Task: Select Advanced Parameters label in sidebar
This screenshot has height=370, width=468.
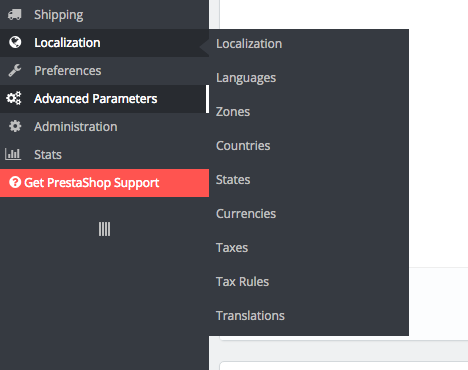Action: tap(95, 99)
